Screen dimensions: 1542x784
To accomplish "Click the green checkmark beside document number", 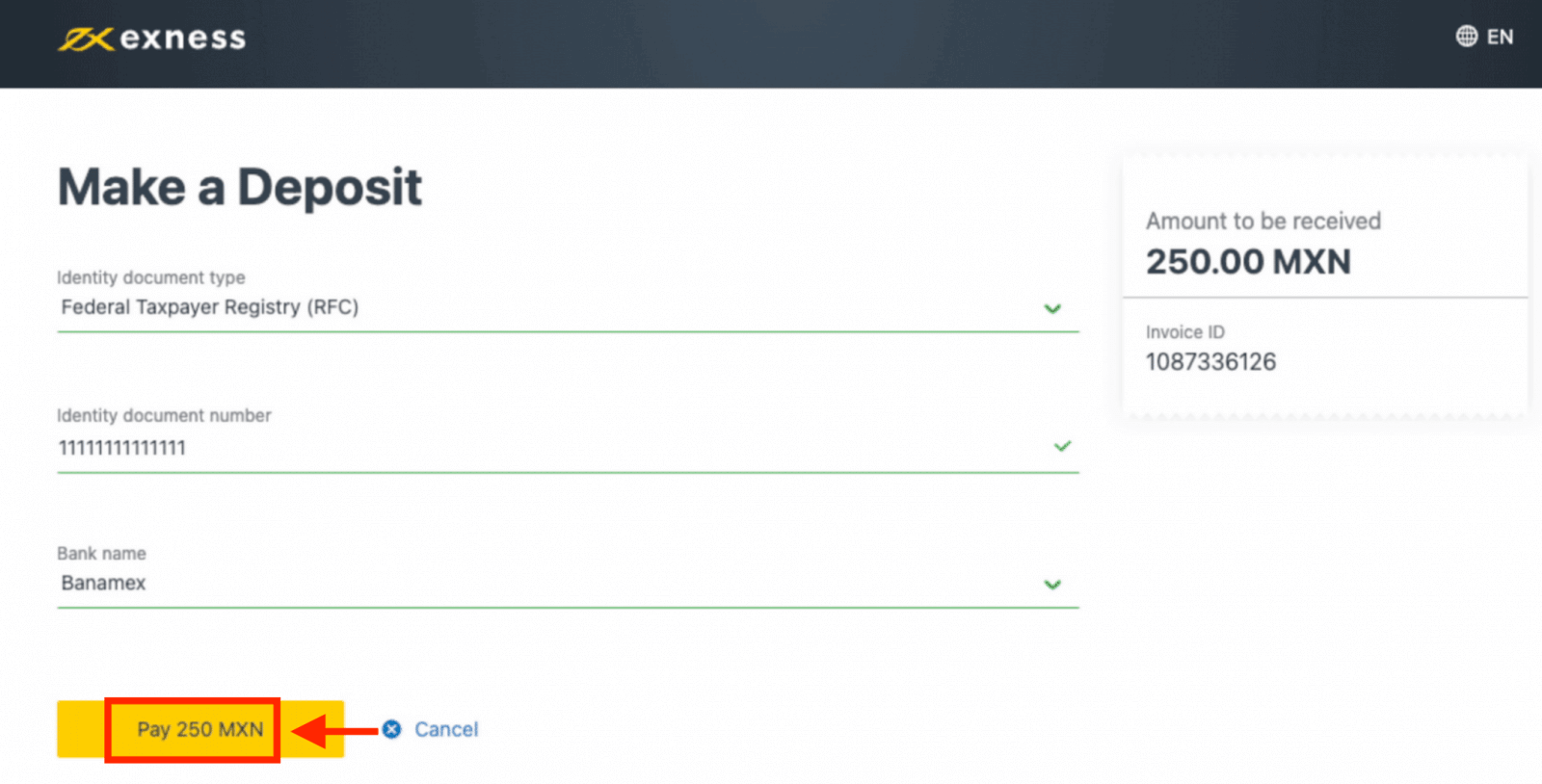I will (1062, 447).
